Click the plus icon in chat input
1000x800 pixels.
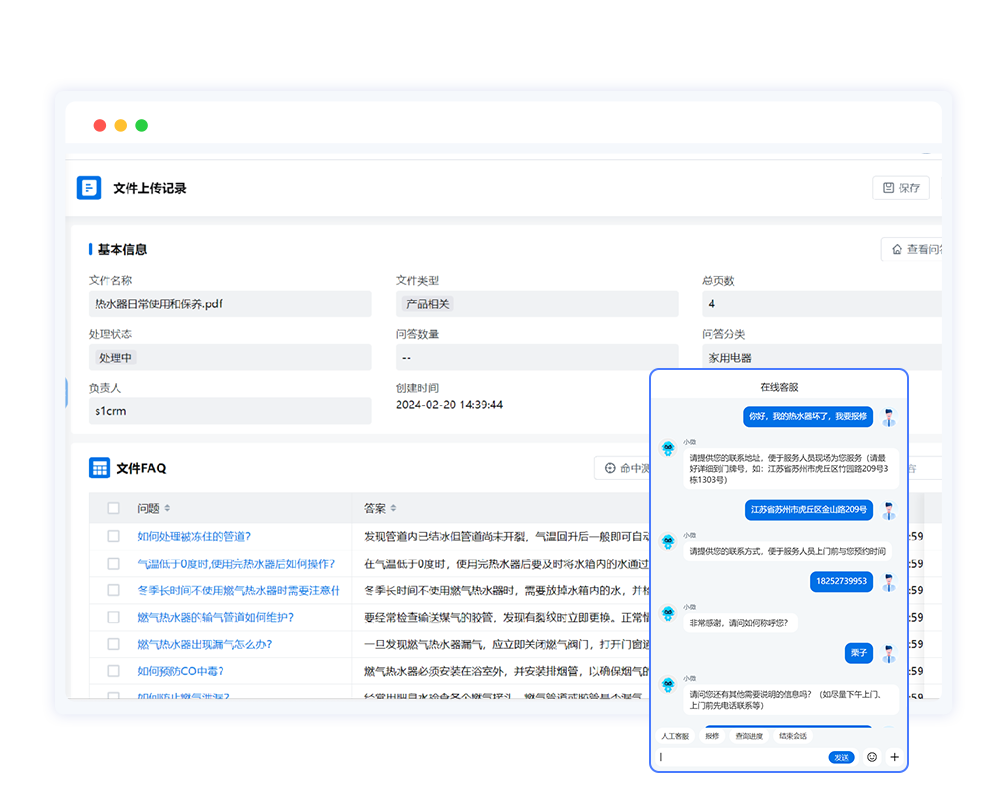pos(894,757)
